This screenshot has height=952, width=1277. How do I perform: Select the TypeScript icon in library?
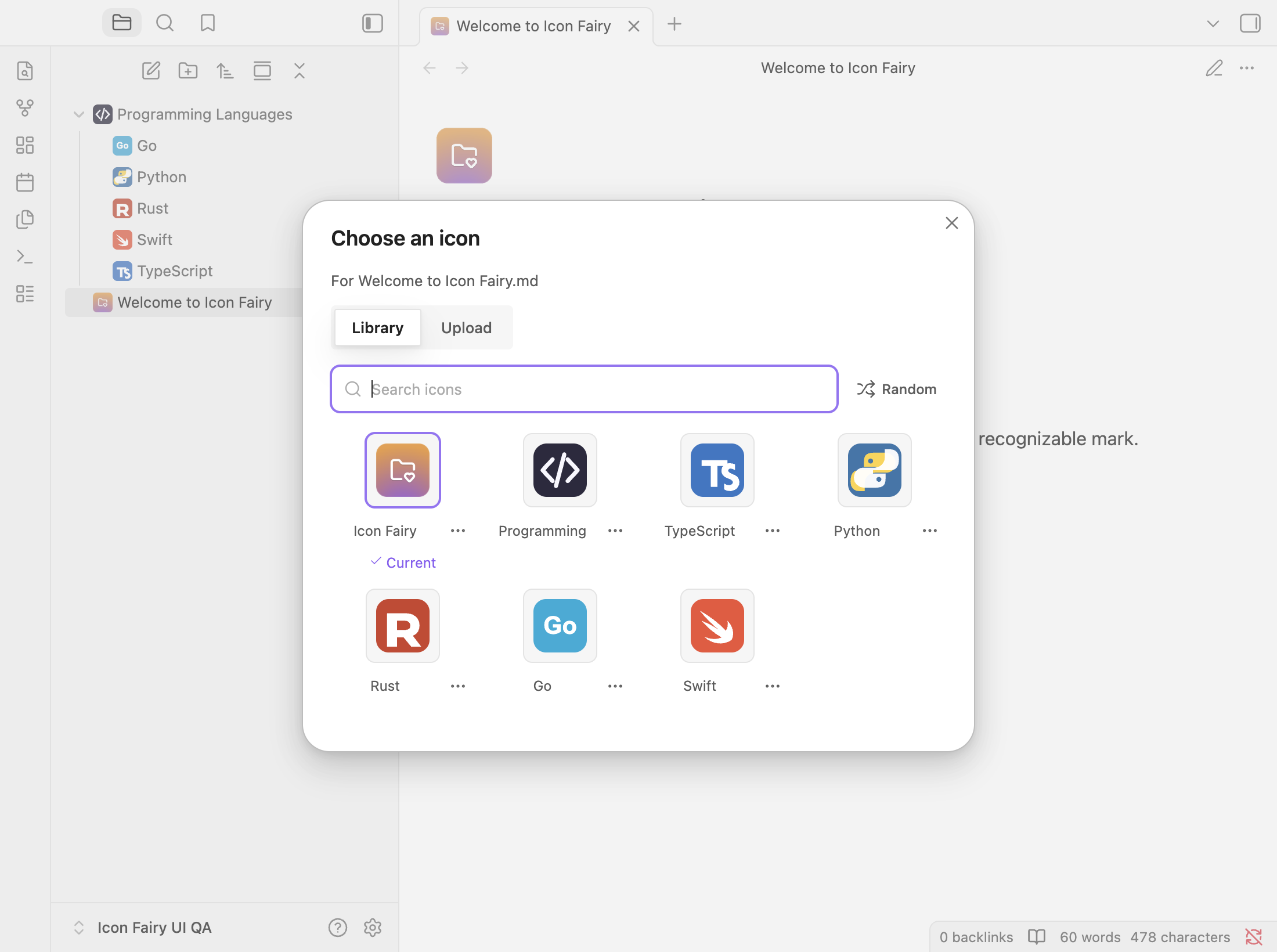tap(717, 470)
